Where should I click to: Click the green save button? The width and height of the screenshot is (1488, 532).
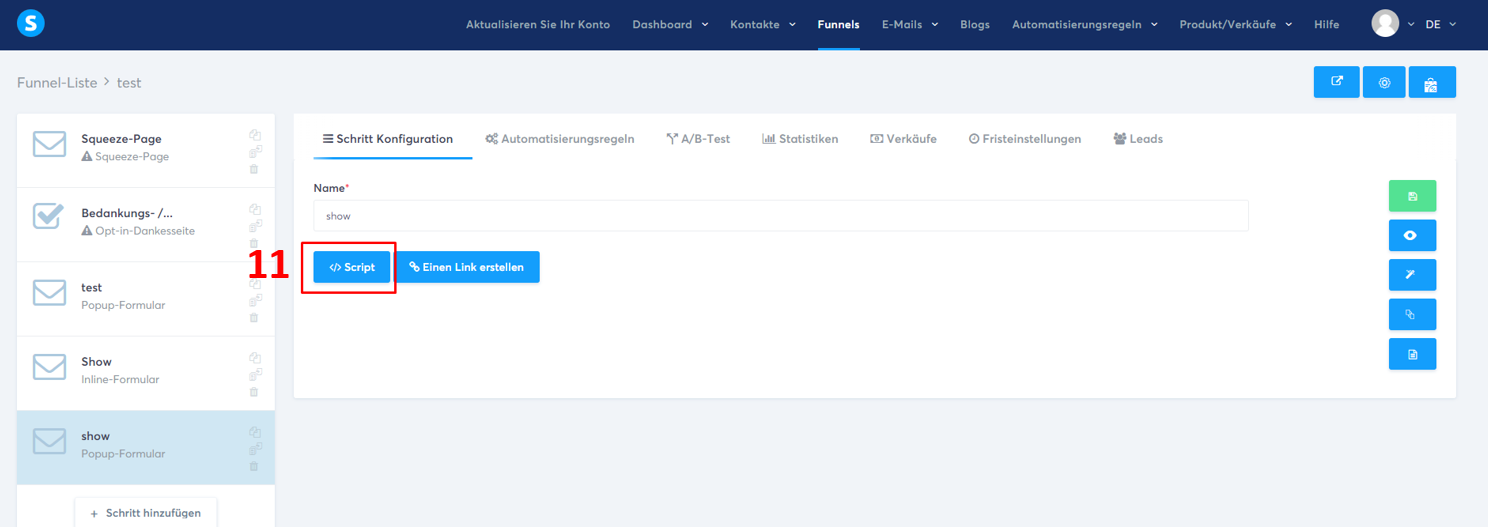pyautogui.click(x=1412, y=196)
